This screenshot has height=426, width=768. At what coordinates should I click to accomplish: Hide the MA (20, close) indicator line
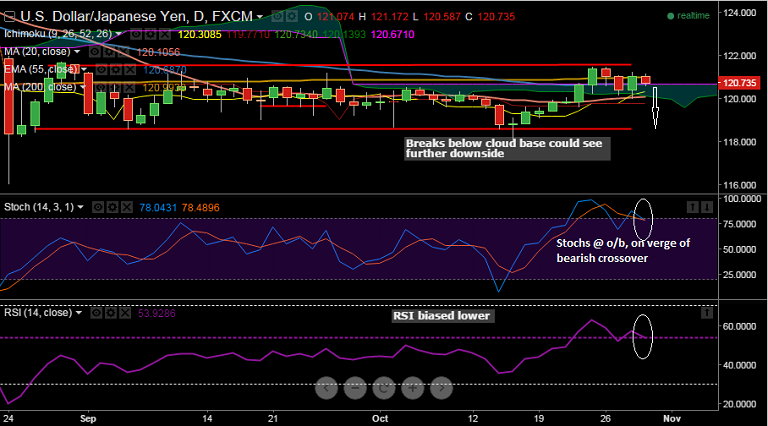[x=95, y=52]
